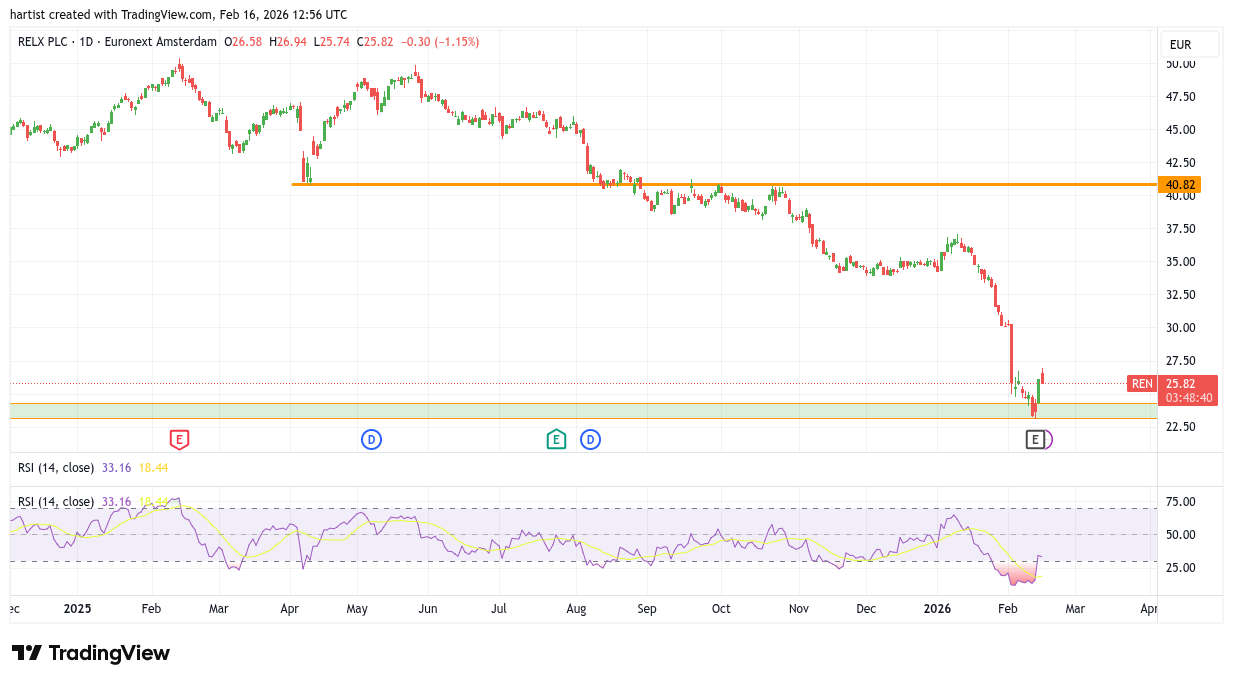The height and width of the screenshot is (683, 1233).
Task: Click Euronext Amsterdam exchange label
Action: [x=162, y=42]
